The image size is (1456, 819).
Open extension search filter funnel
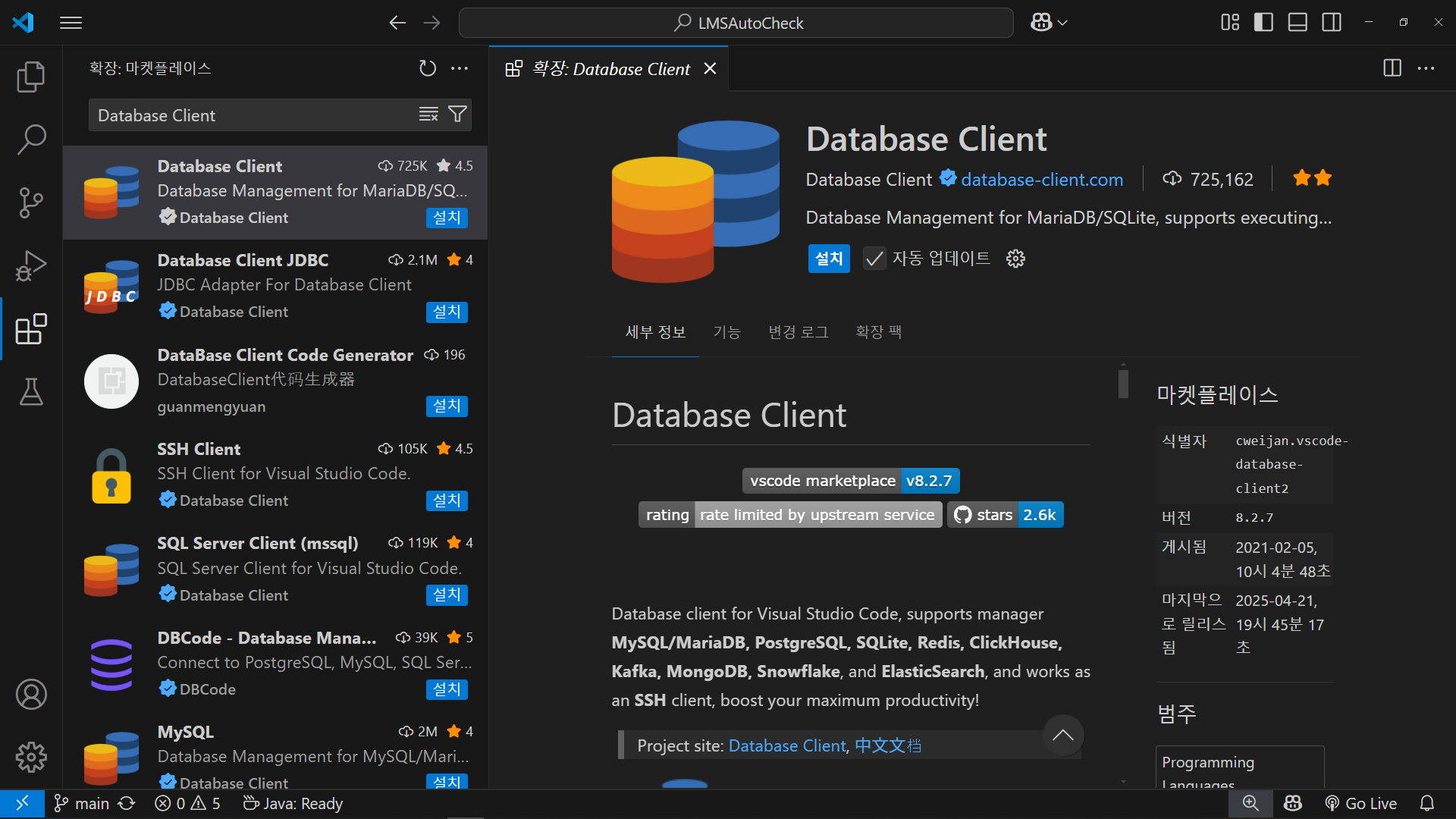pyautogui.click(x=457, y=115)
